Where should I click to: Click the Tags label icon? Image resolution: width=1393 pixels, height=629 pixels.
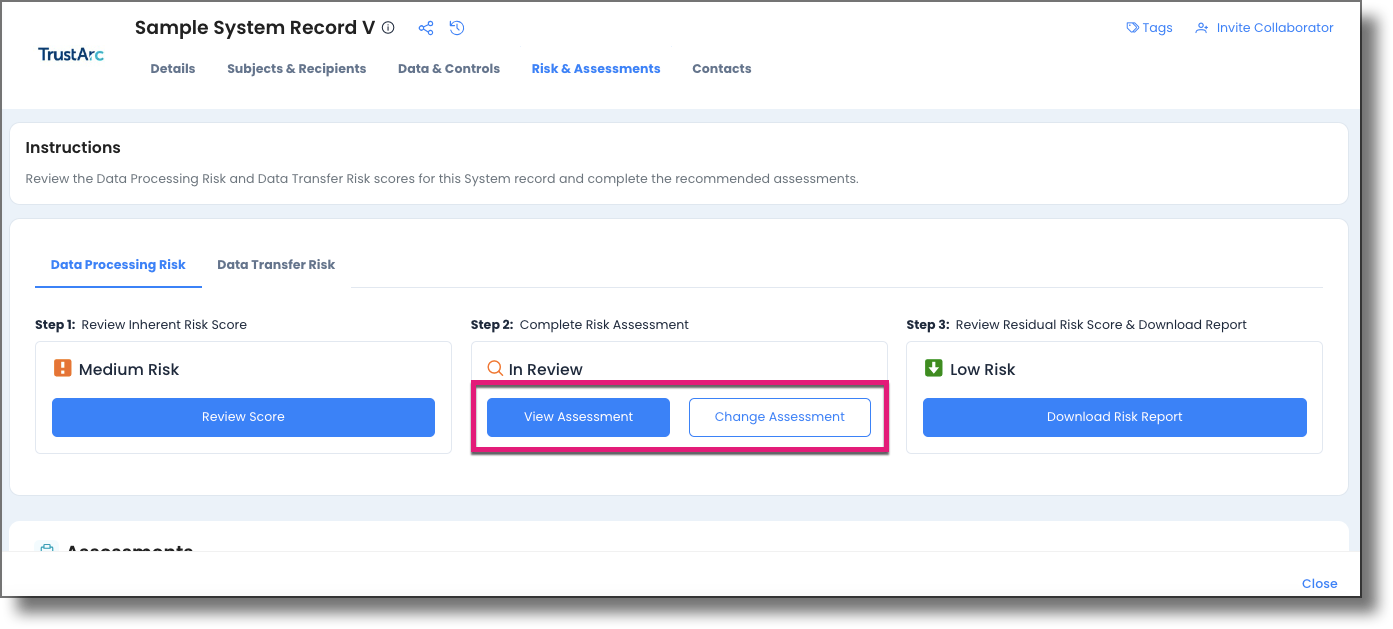pyautogui.click(x=1132, y=27)
